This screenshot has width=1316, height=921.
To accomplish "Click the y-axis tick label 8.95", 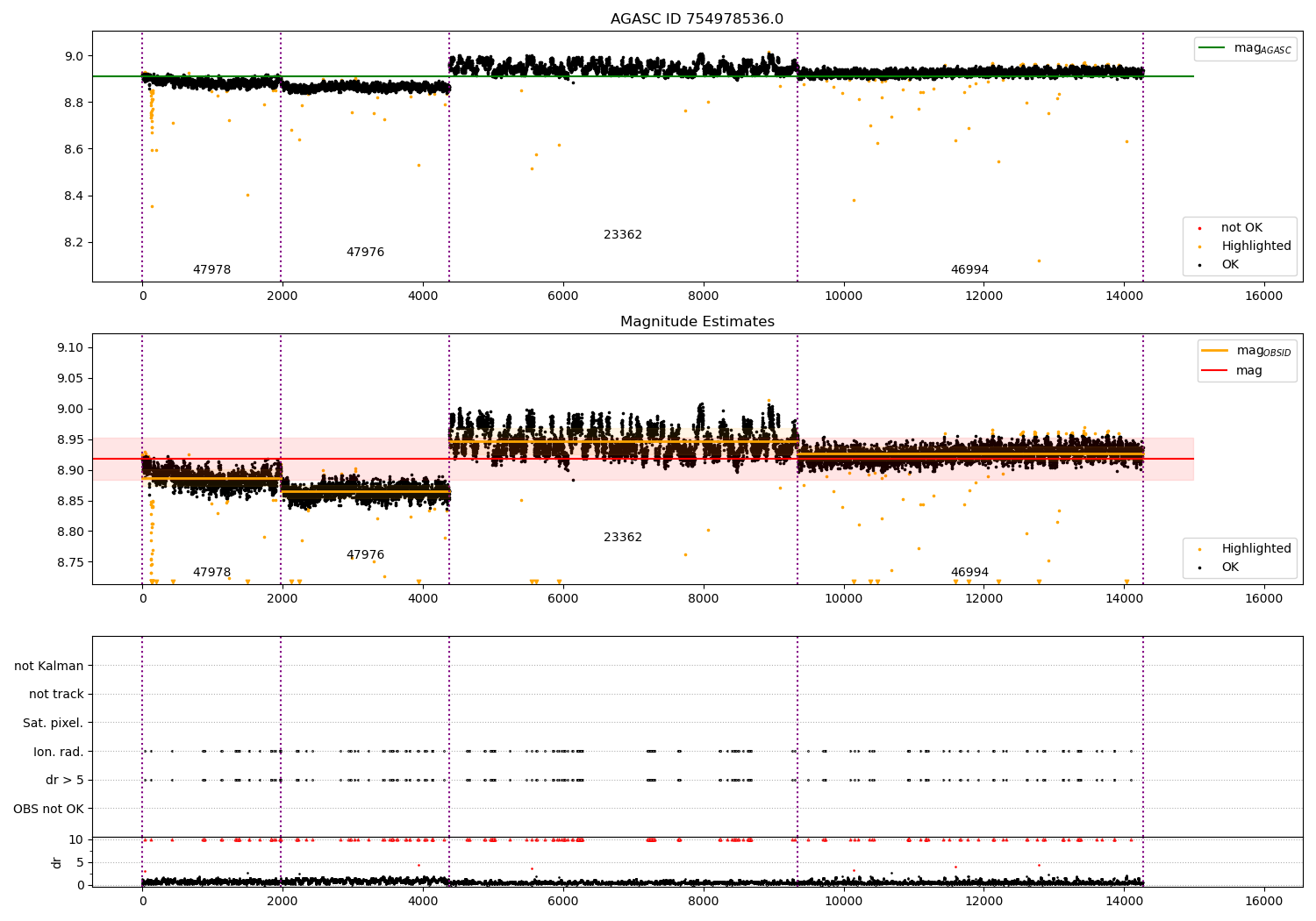I will pyautogui.click(x=69, y=439).
